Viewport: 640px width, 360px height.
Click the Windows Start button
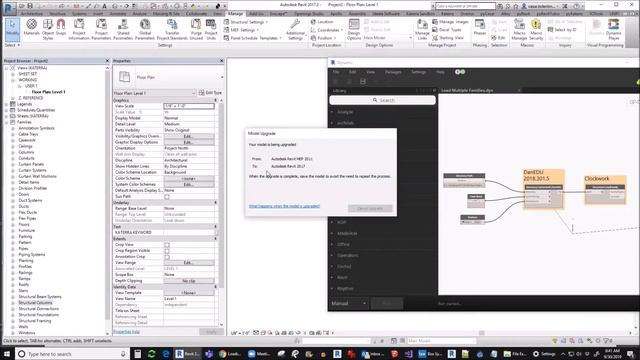click(7, 354)
